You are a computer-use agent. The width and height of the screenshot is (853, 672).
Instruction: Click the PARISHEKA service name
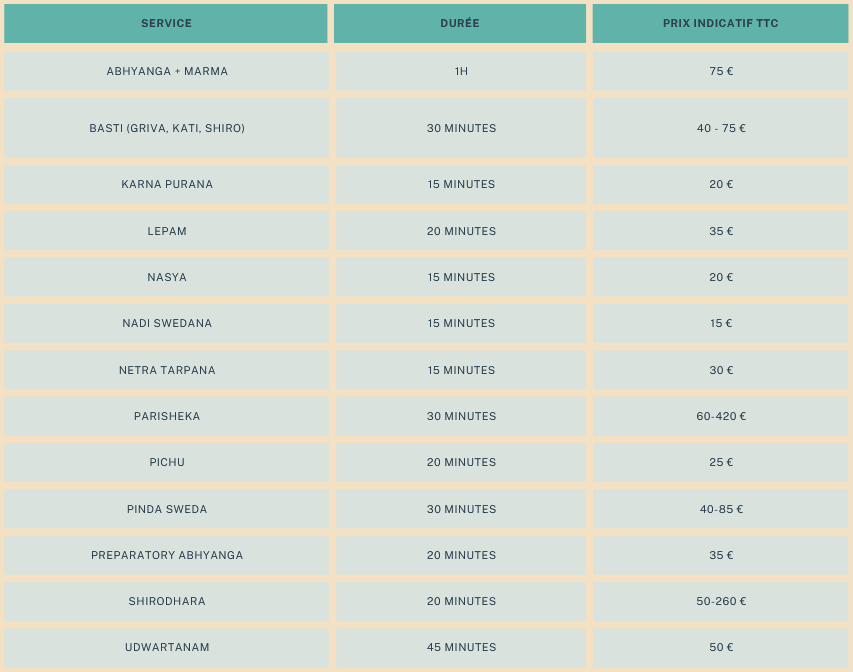(167, 416)
